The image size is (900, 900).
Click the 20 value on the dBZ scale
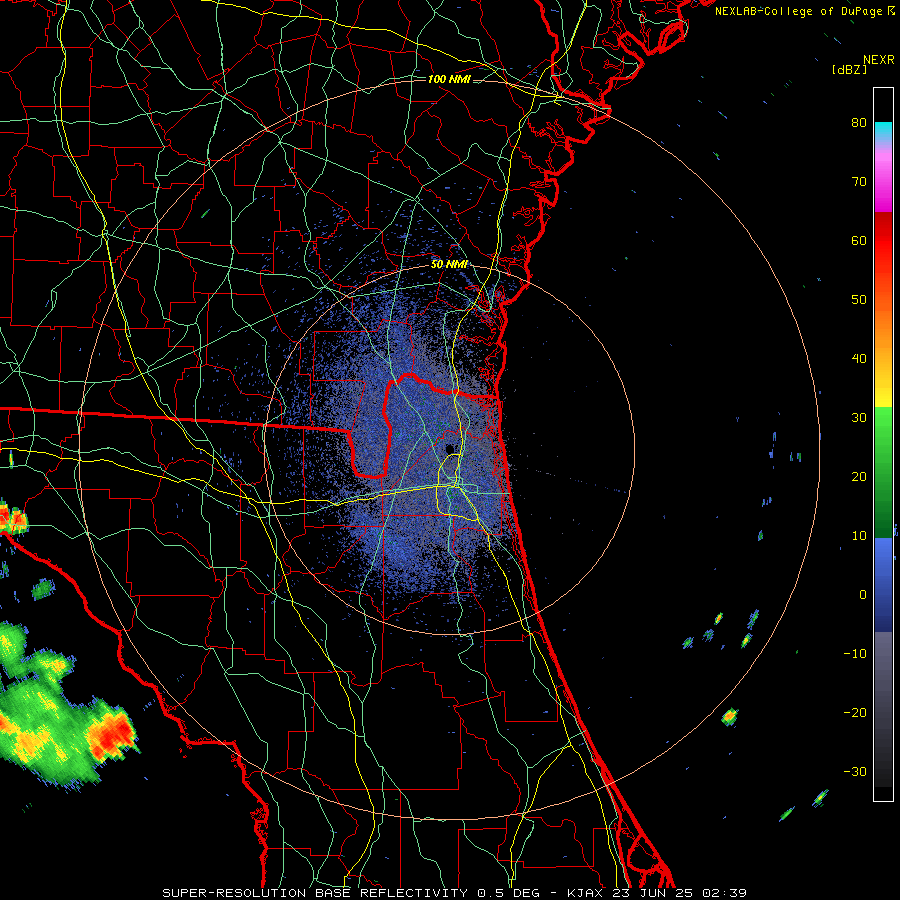[859, 477]
